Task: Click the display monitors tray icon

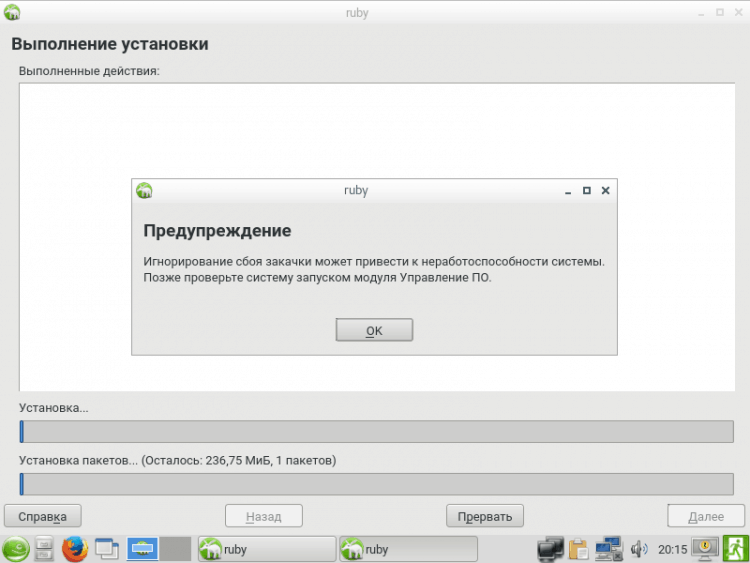Action: click(550, 549)
